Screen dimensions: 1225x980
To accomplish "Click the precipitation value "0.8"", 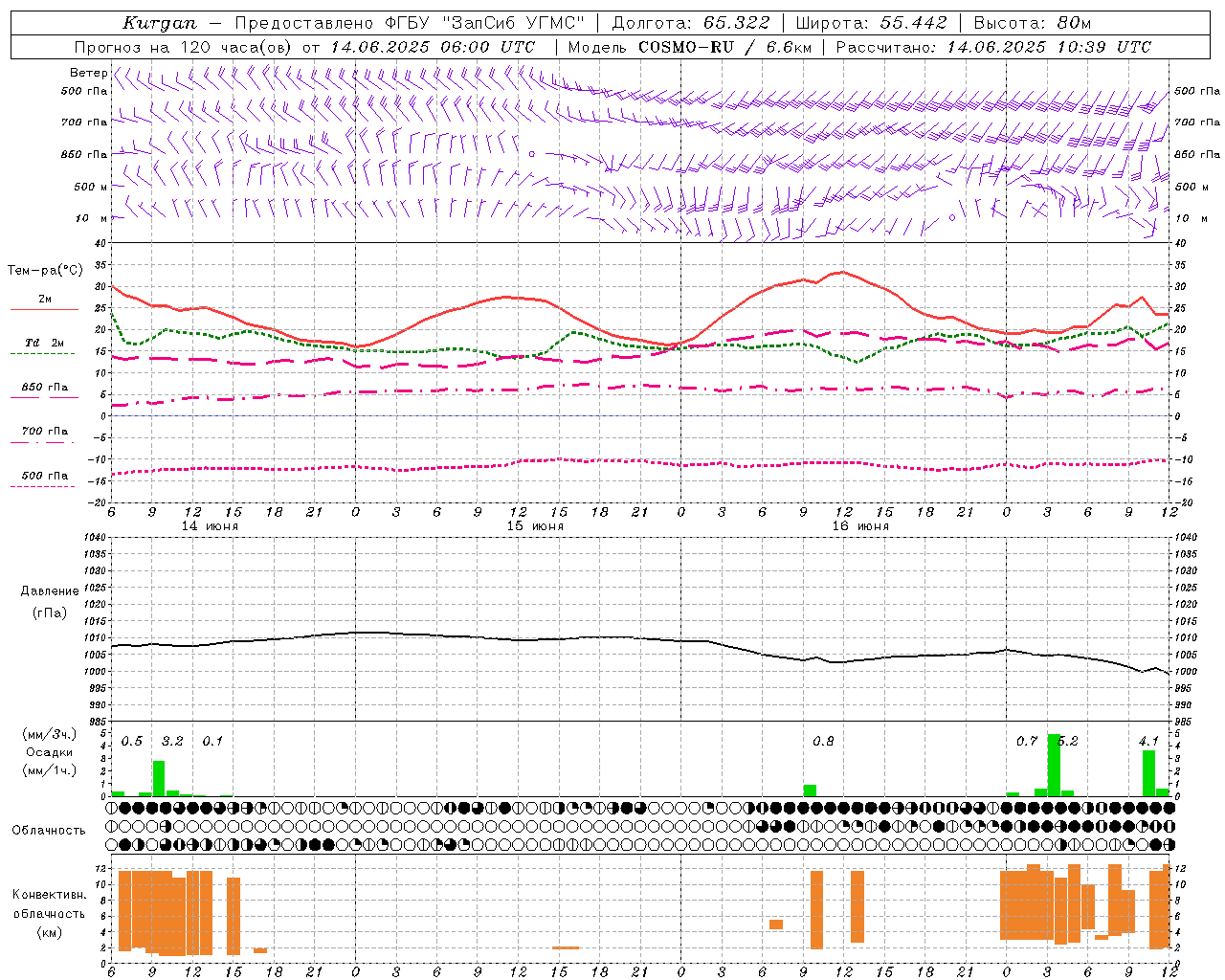I will [x=823, y=742].
